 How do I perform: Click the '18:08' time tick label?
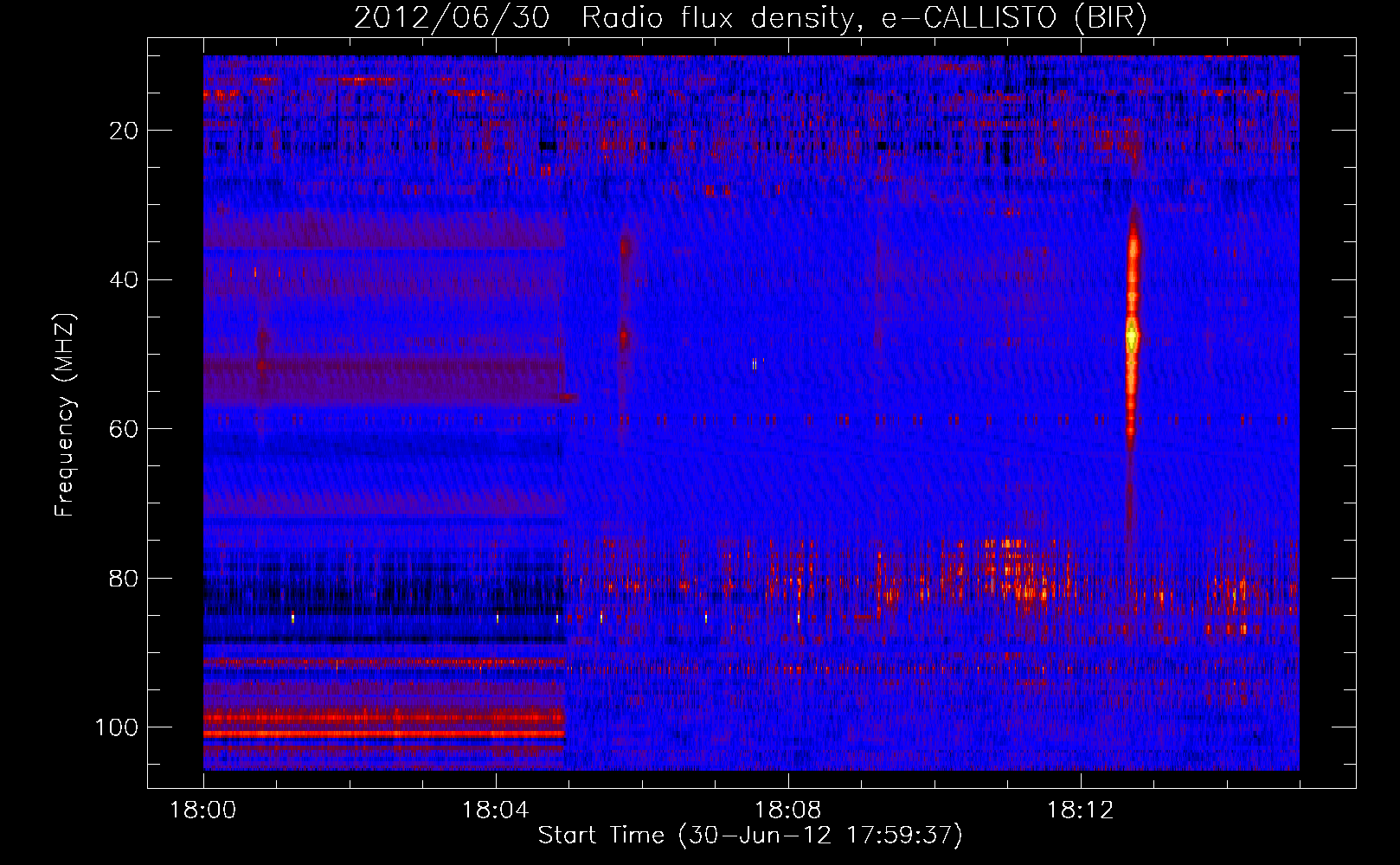788,811
